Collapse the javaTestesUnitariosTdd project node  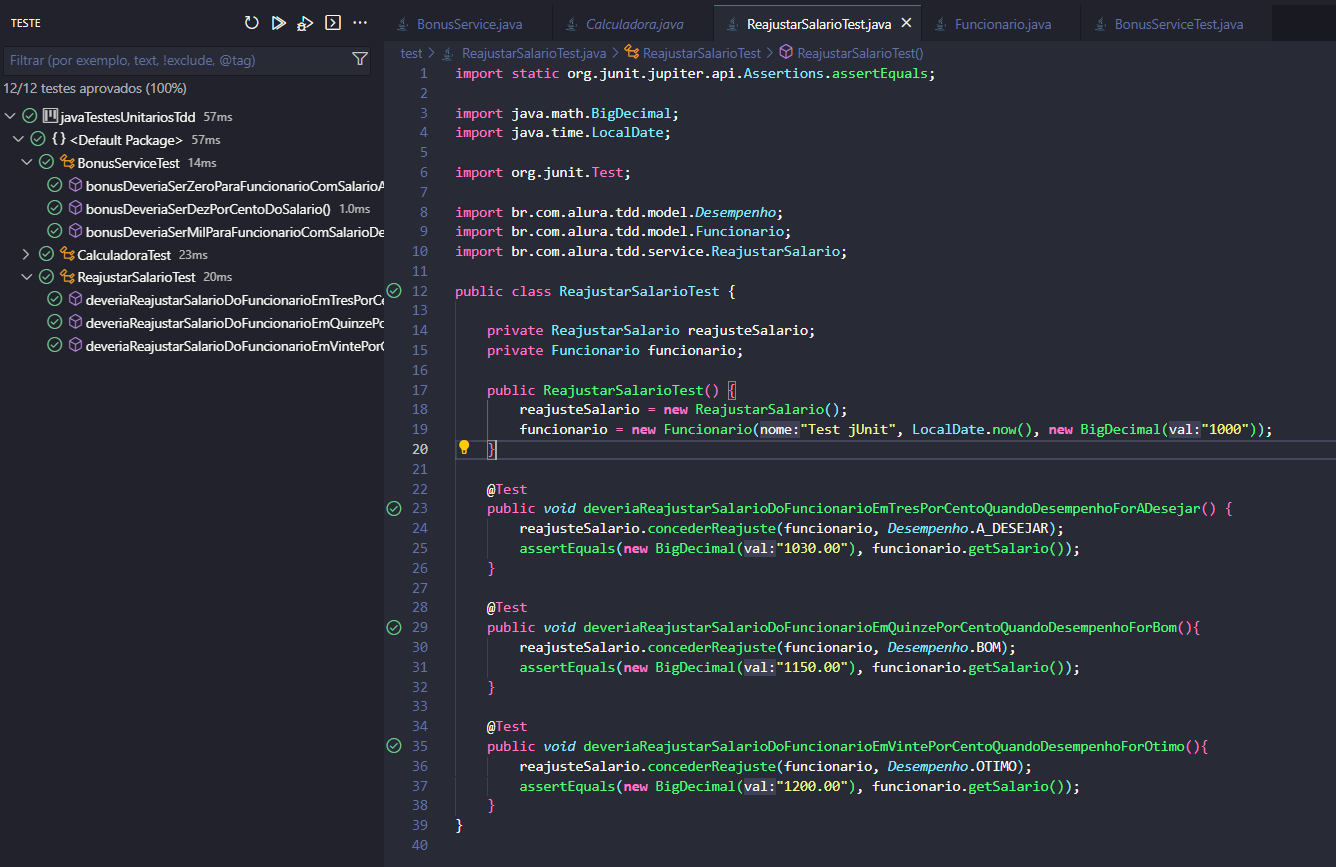pos(10,117)
